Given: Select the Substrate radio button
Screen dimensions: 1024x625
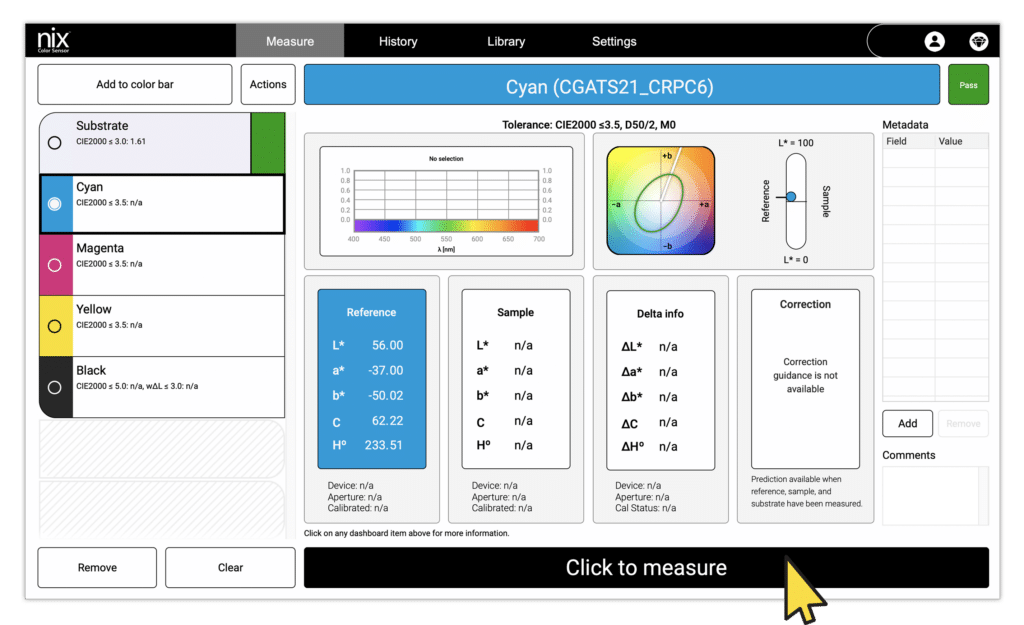Looking at the screenshot, I should tap(55, 142).
